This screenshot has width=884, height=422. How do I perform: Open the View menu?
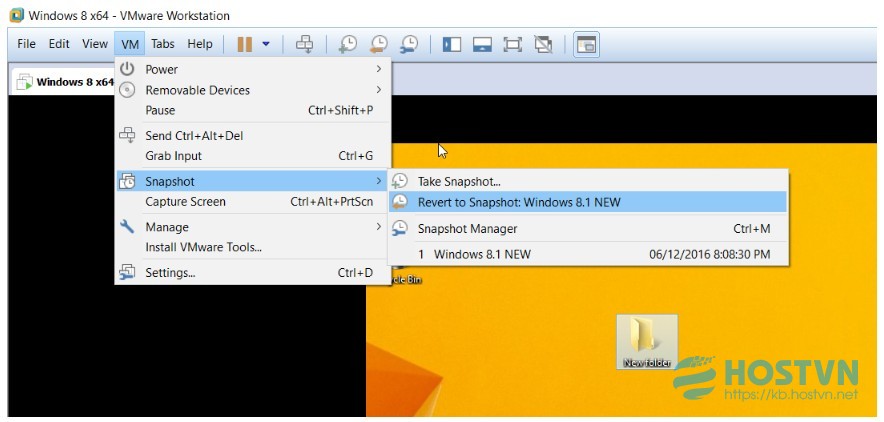[x=95, y=44]
